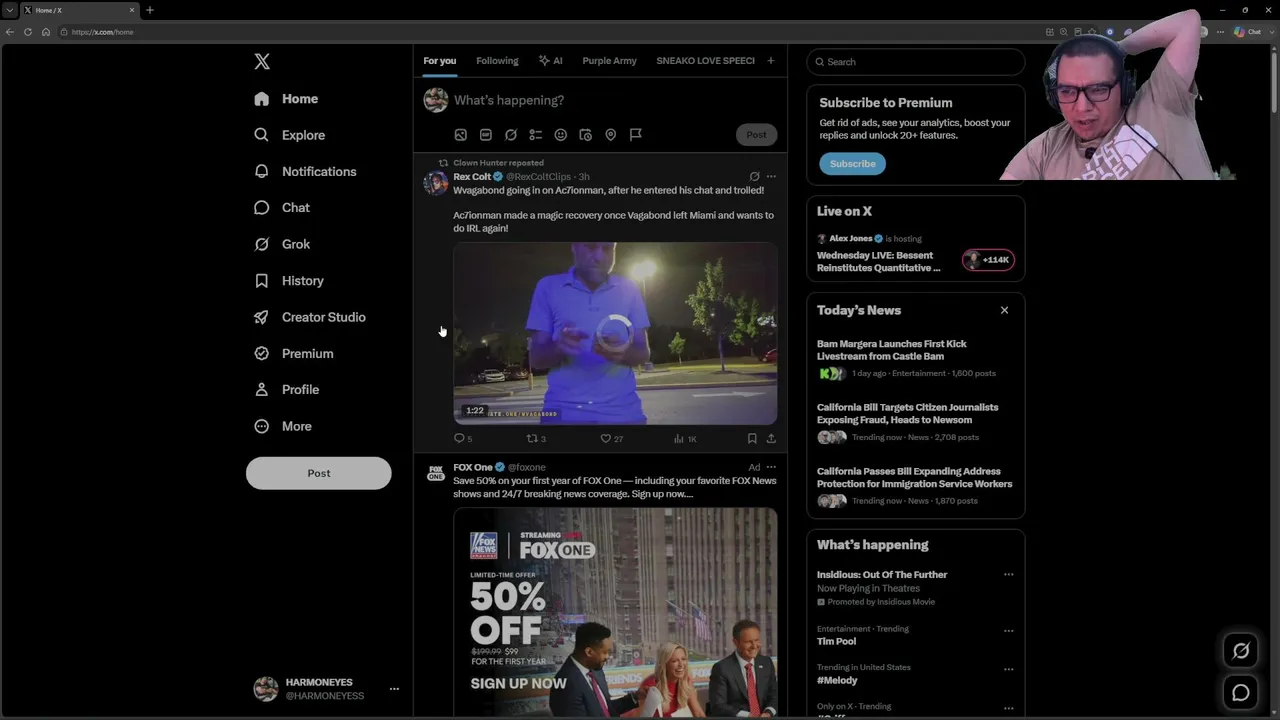1280x720 pixels.
Task: Open HARMONEYES account options menu
Action: pyautogui.click(x=394, y=689)
